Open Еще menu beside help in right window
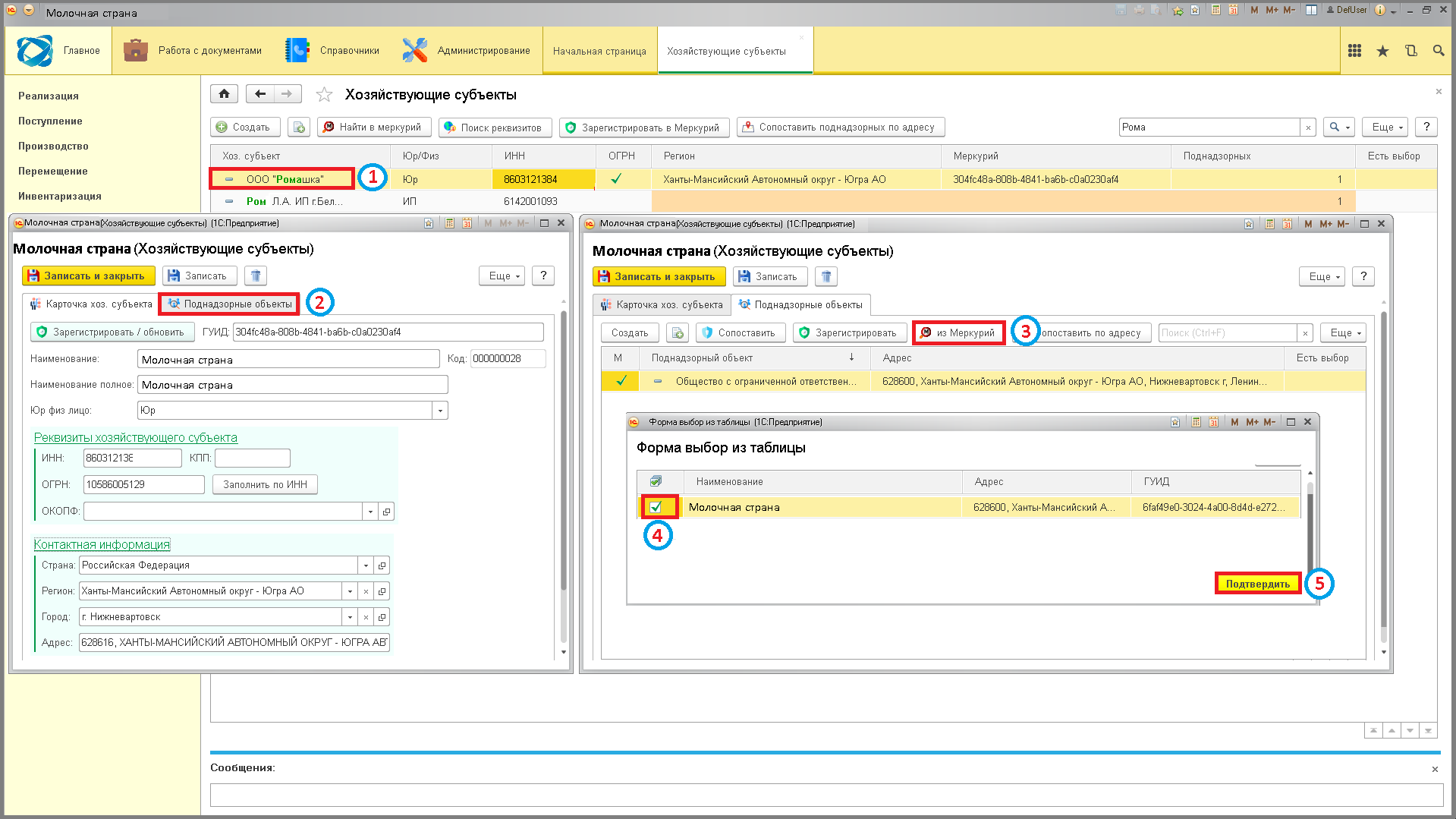Viewport: 1456px width, 819px height. [1322, 277]
